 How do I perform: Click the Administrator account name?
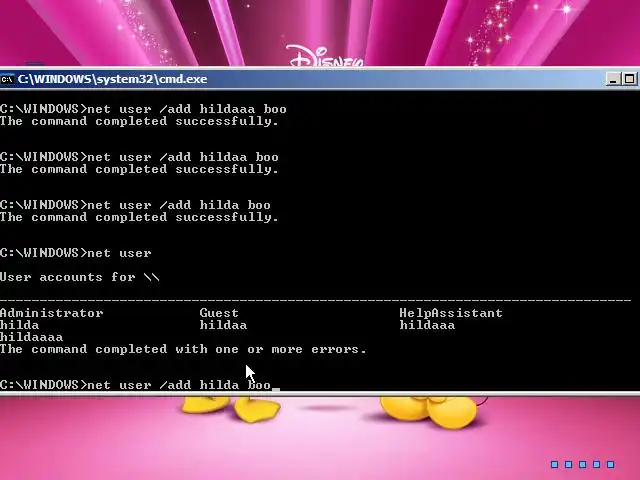click(x=51, y=313)
